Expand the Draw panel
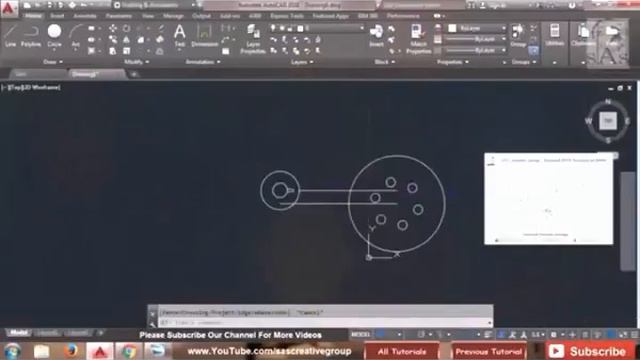Screen dimensions: 640x360 tap(53, 62)
